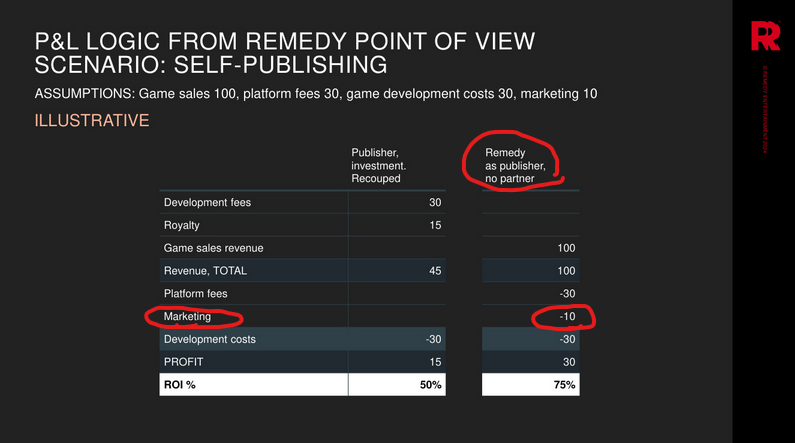Viewport: 795px width, 443px height.
Task: Click the ROI value 75%
Action: [564, 385]
